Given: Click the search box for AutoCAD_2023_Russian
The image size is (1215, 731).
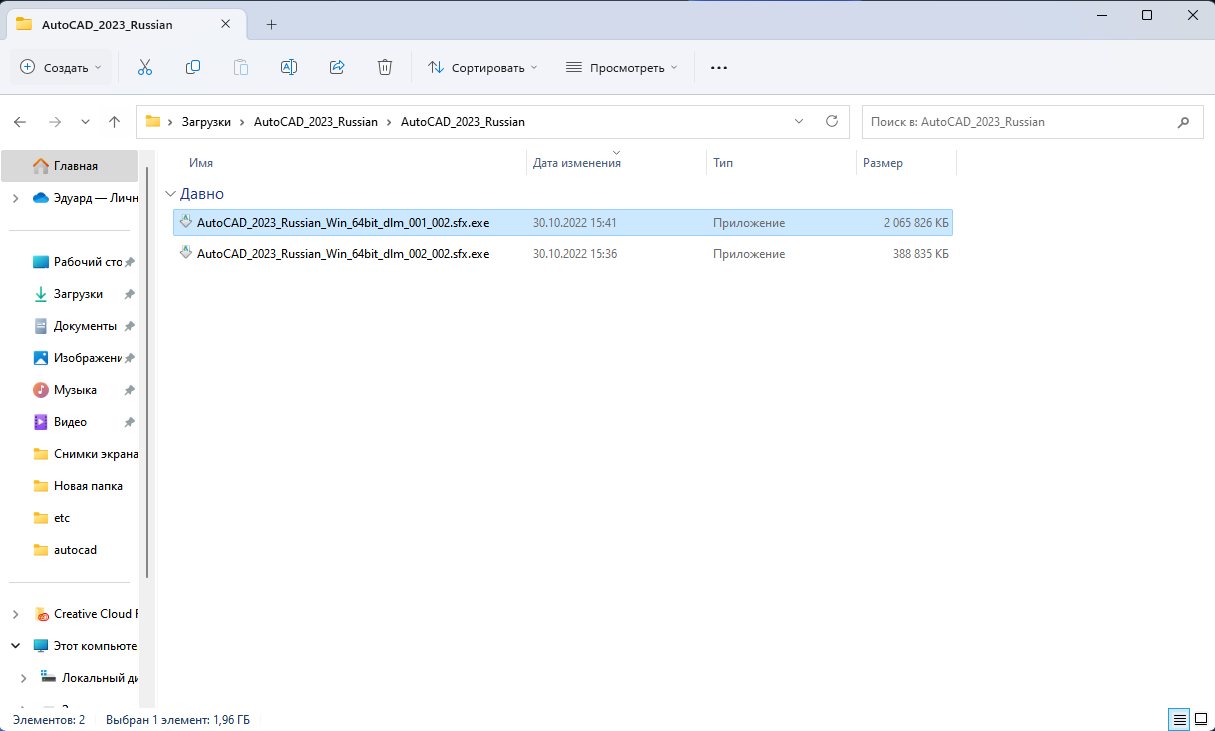Looking at the screenshot, I should (x=1015, y=122).
